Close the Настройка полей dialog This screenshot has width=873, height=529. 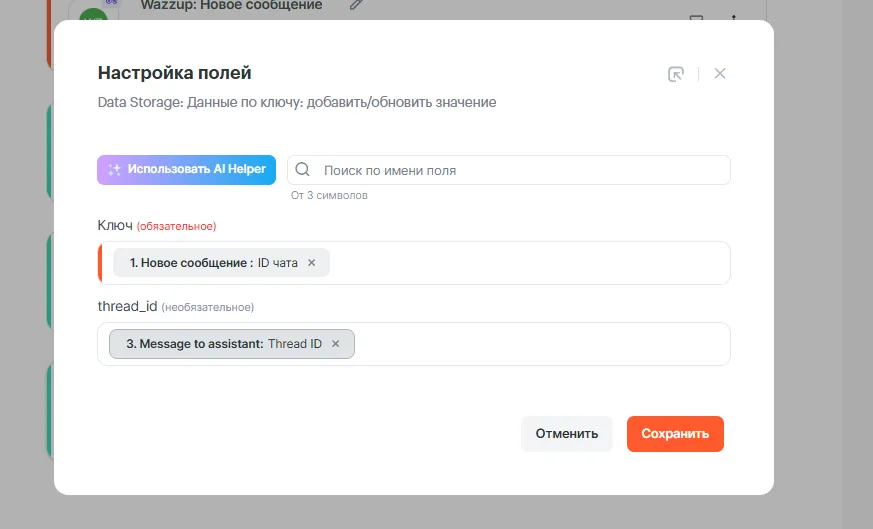pos(720,74)
